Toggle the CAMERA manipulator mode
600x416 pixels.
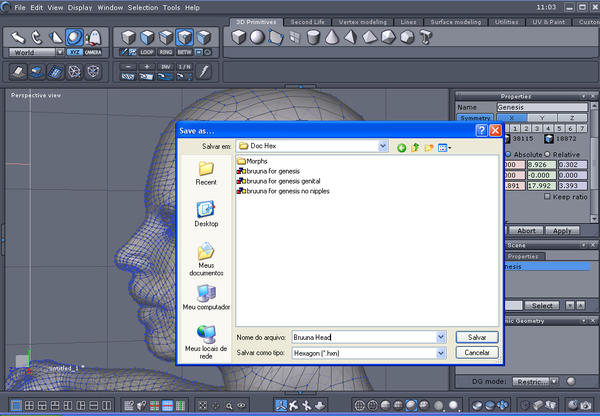tap(93, 52)
